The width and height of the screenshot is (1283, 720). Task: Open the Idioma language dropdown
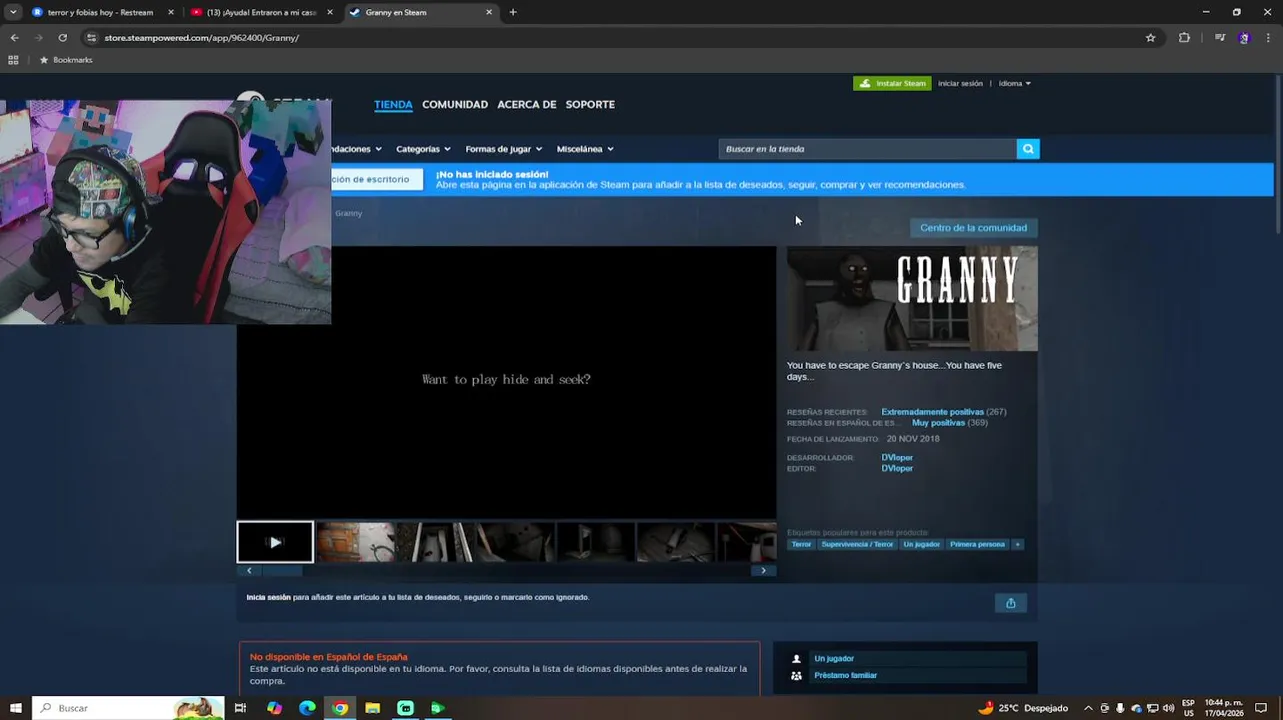click(x=1014, y=83)
